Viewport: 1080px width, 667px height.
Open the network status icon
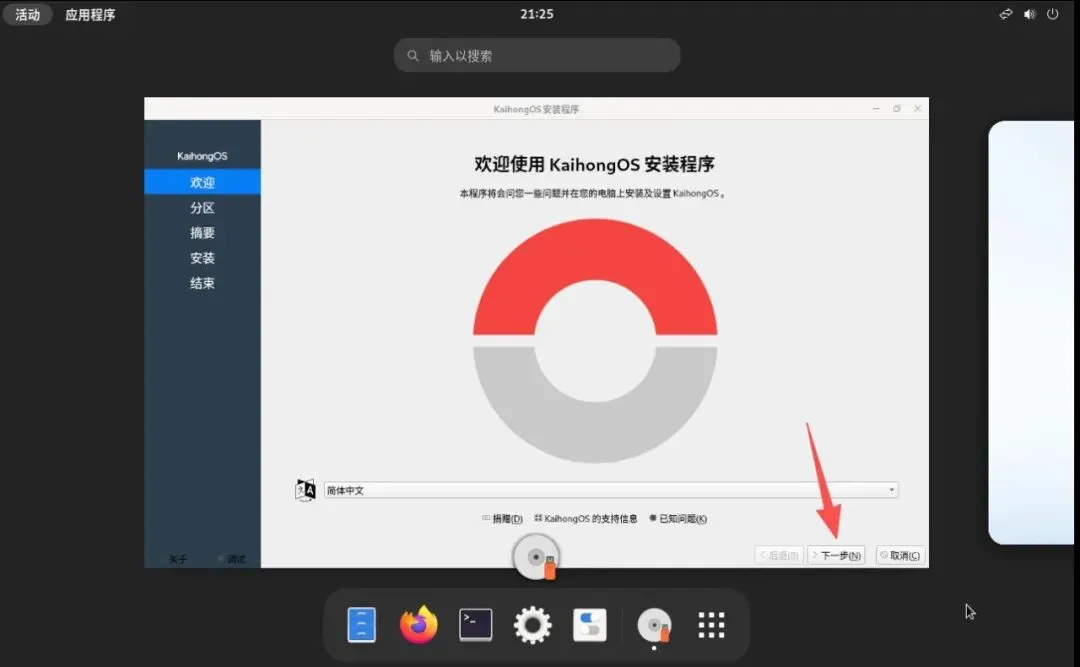pos(1006,14)
